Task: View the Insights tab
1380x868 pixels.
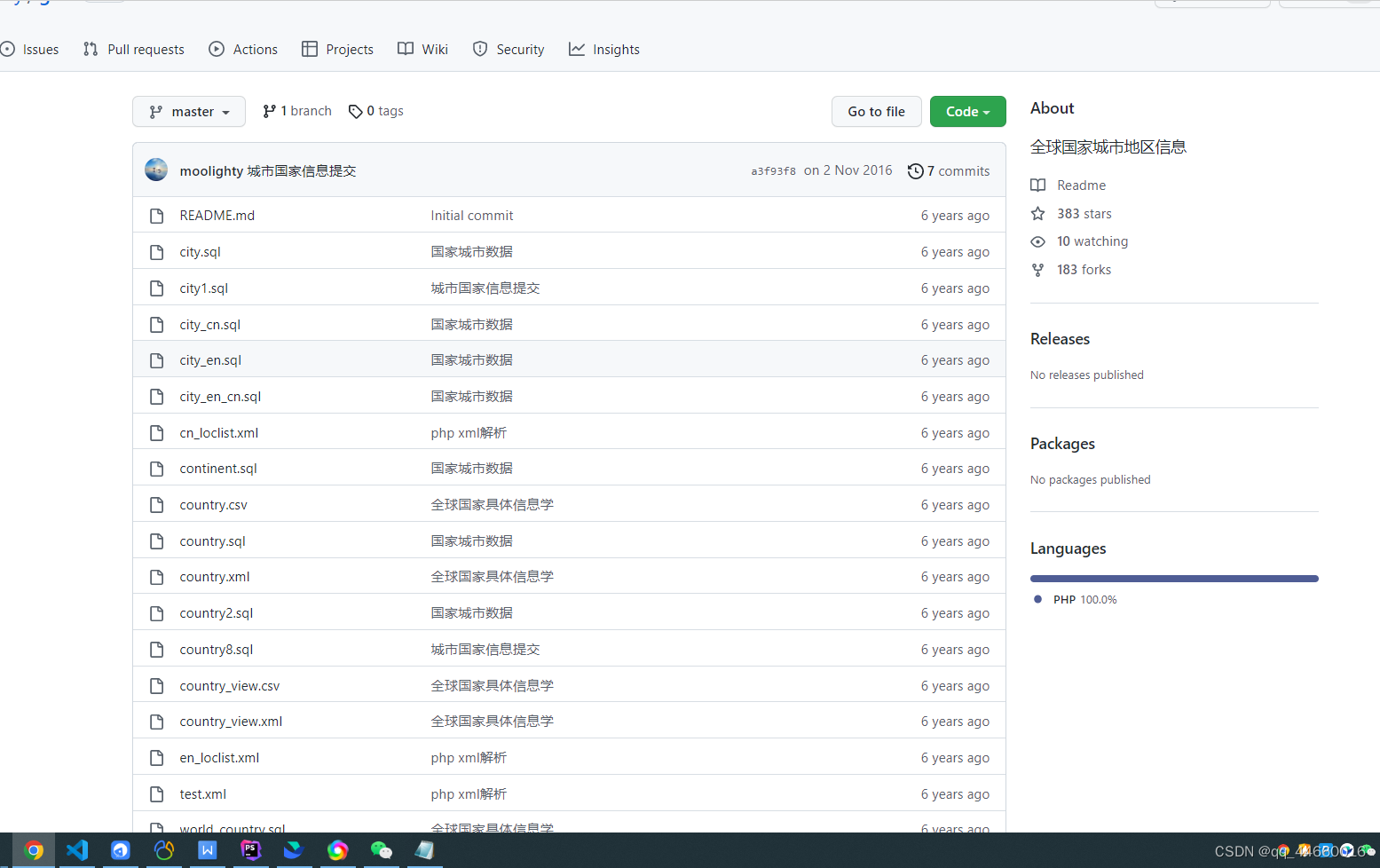Action: [604, 50]
